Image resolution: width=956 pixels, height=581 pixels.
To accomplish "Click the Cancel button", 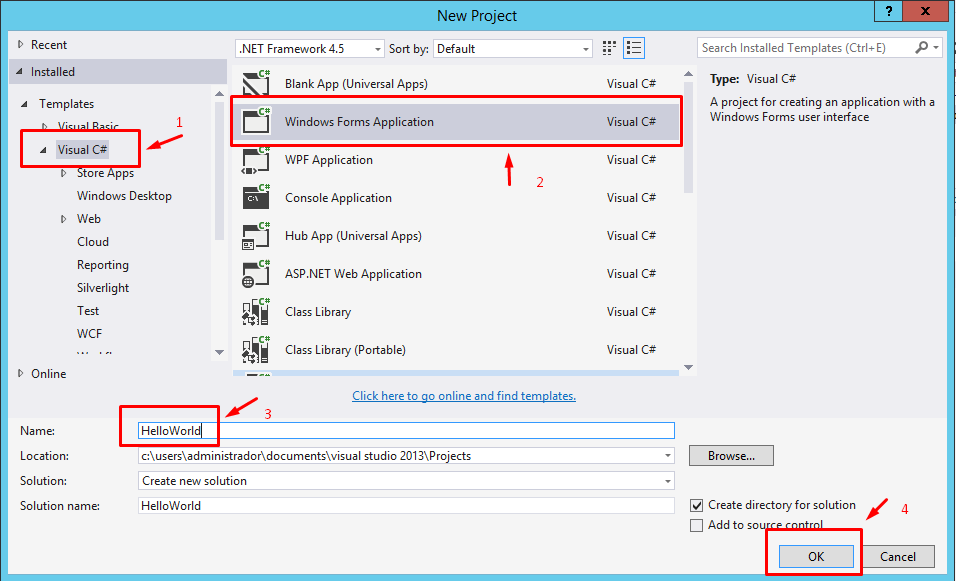I will pyautogui.click(x=897, y=557).
